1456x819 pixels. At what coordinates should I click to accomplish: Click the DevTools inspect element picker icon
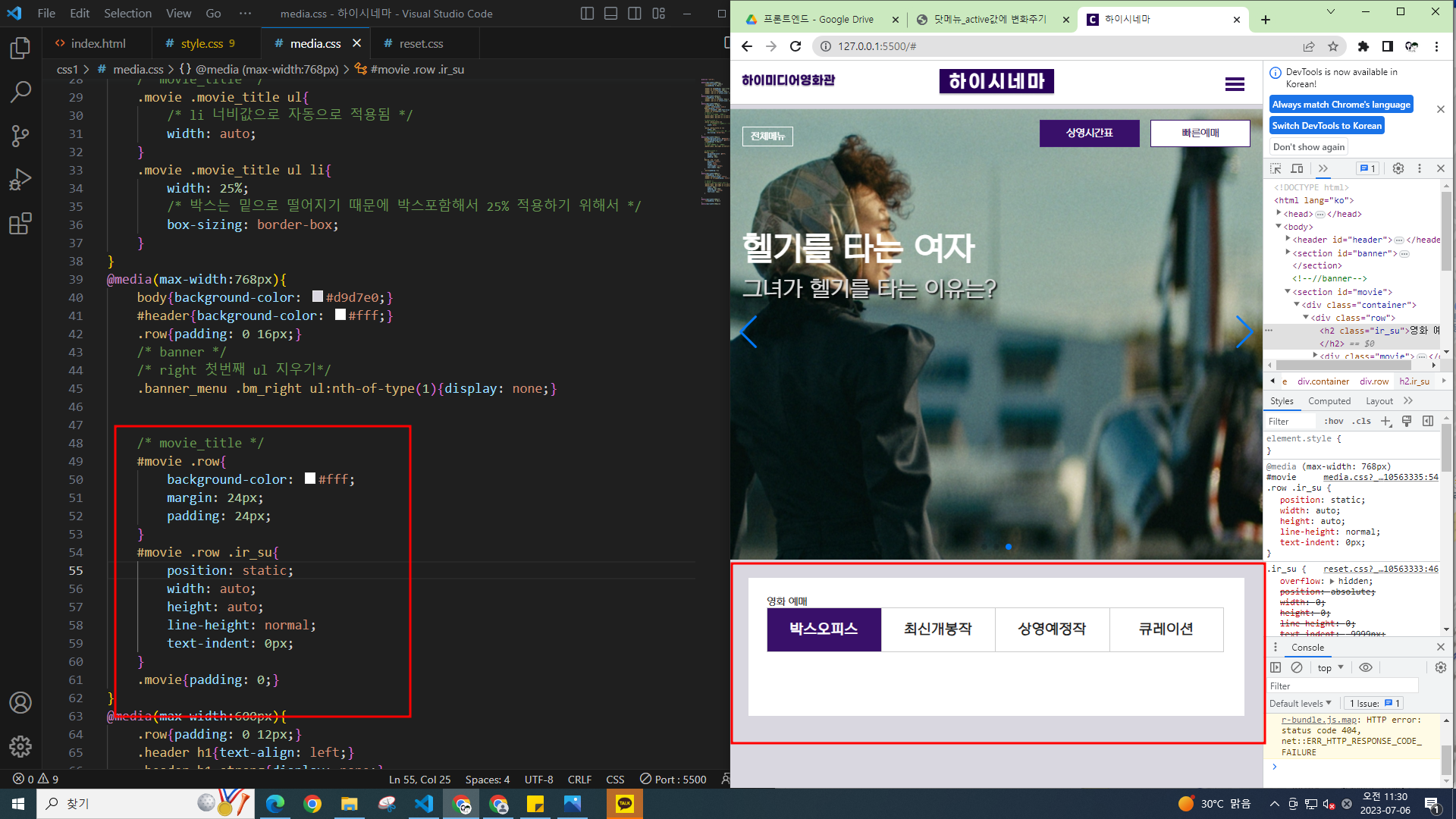(1276, 168)
